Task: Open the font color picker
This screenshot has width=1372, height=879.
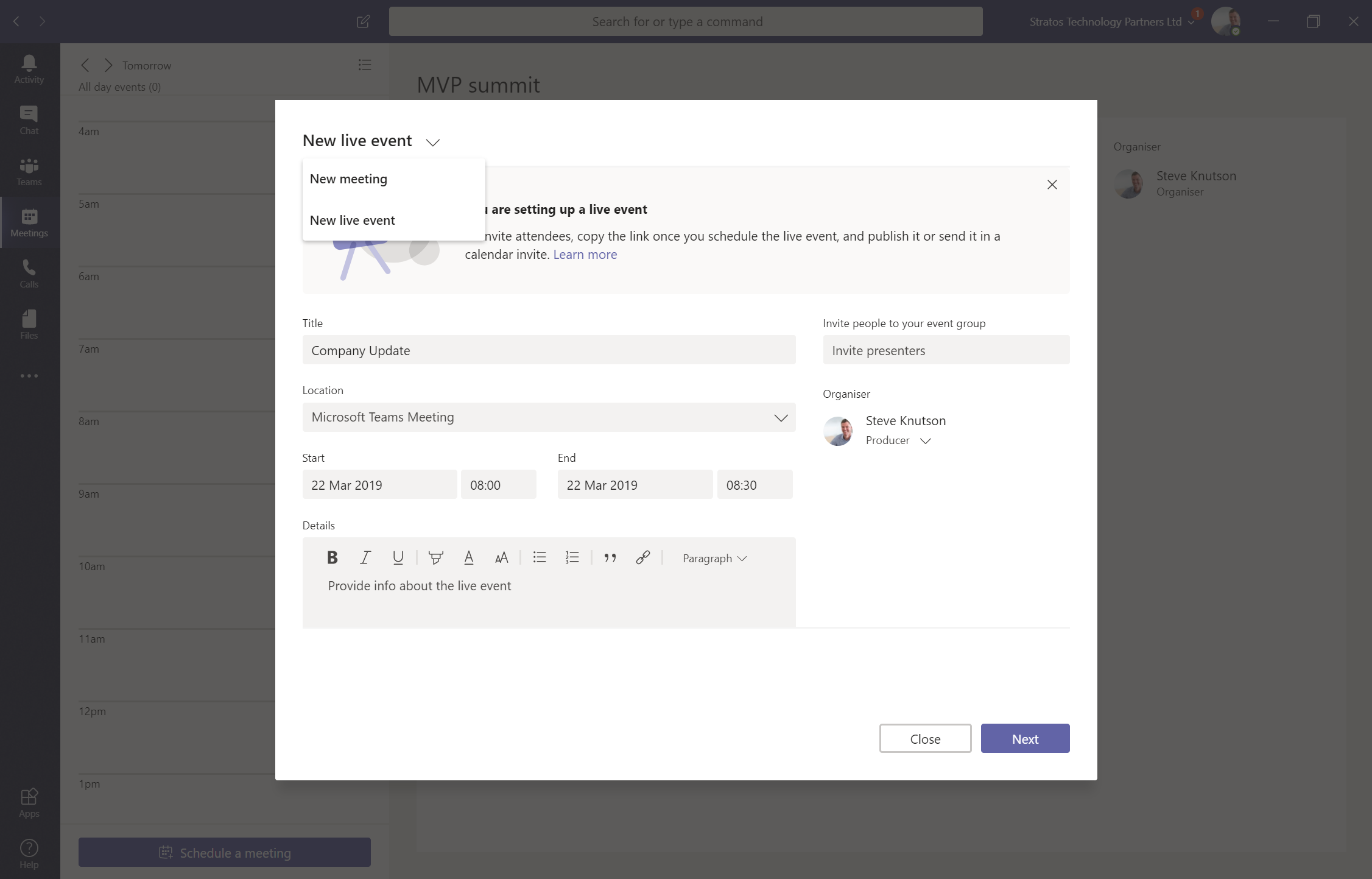Action: click(x=468, y=557)
